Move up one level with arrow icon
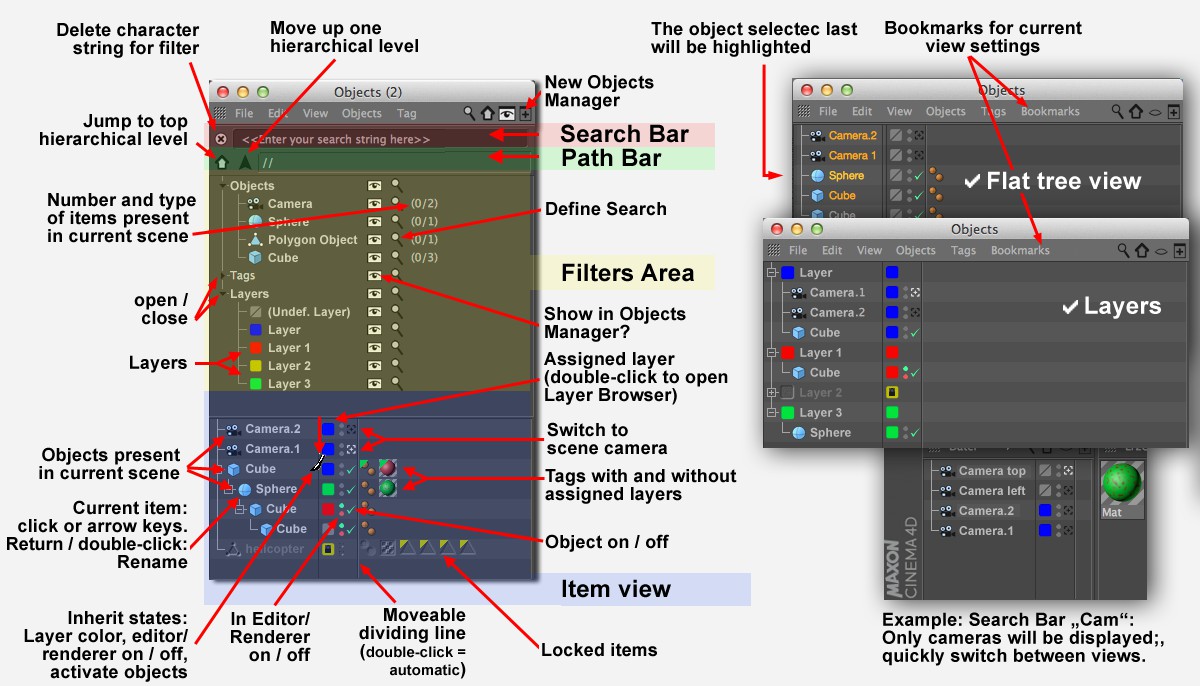 pyautogui.click(x=244, y=162)
